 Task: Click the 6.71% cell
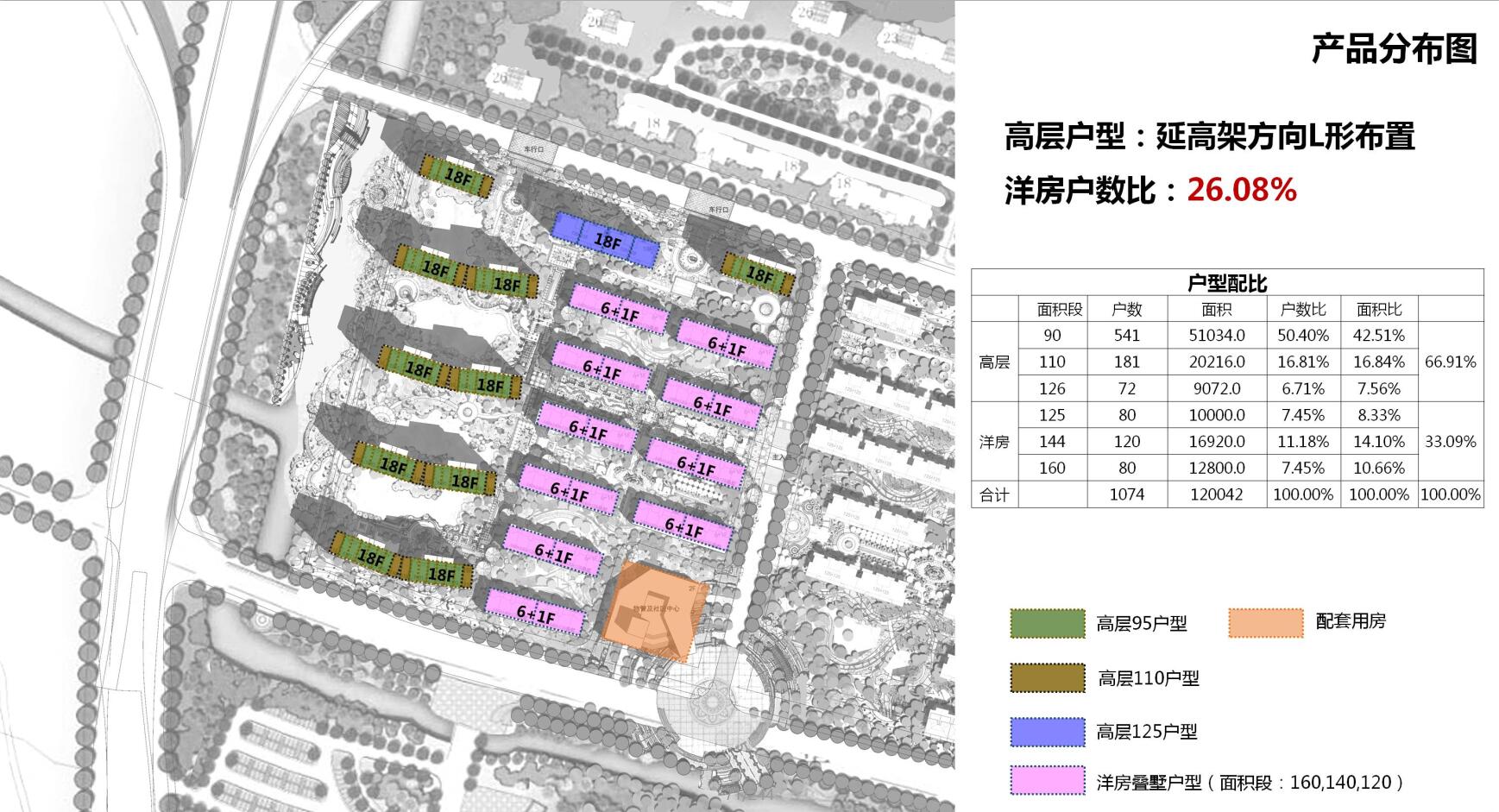pyautogui.click(x=1303, y=389)
